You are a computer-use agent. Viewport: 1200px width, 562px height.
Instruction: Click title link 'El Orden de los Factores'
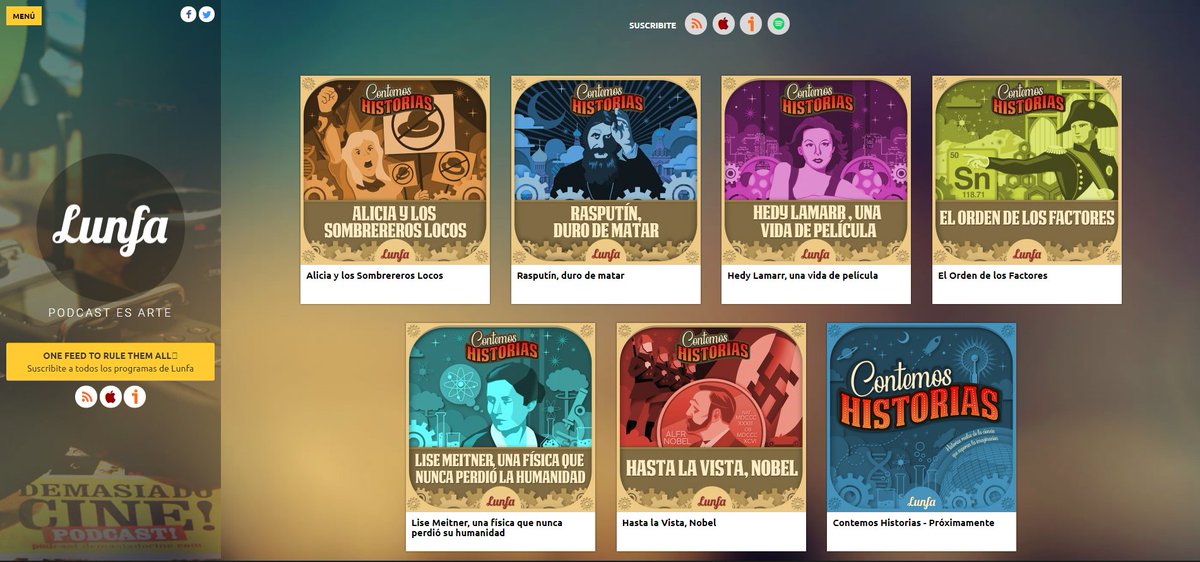click(x=993, y=276)
